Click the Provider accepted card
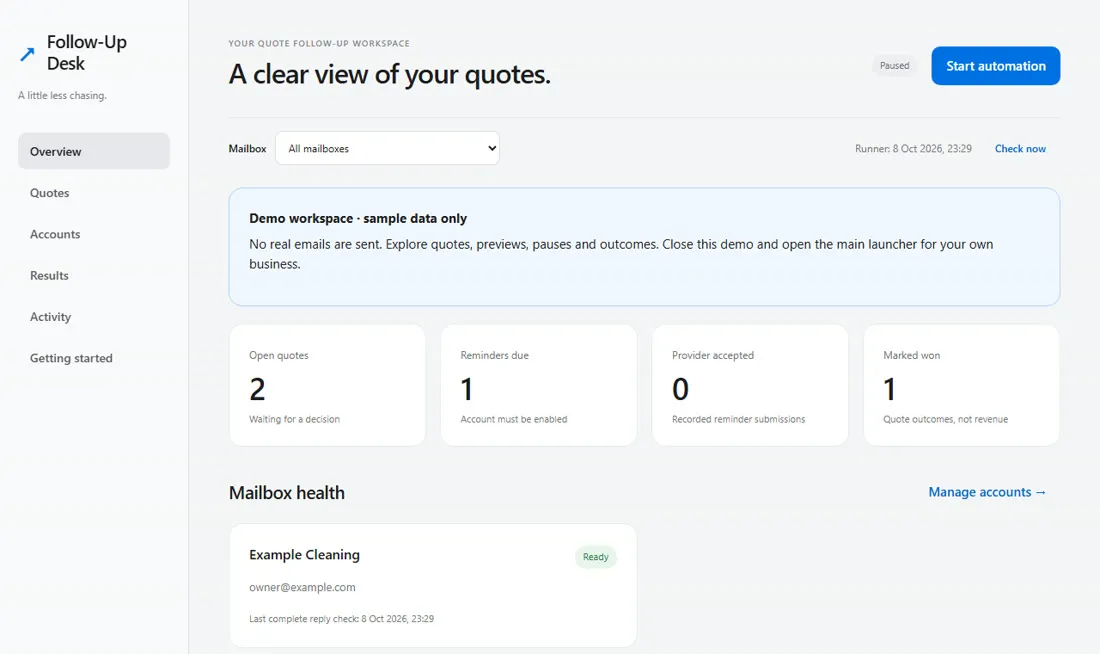The height and width of the screenshot is (654, 1100). tap(750, 385)
